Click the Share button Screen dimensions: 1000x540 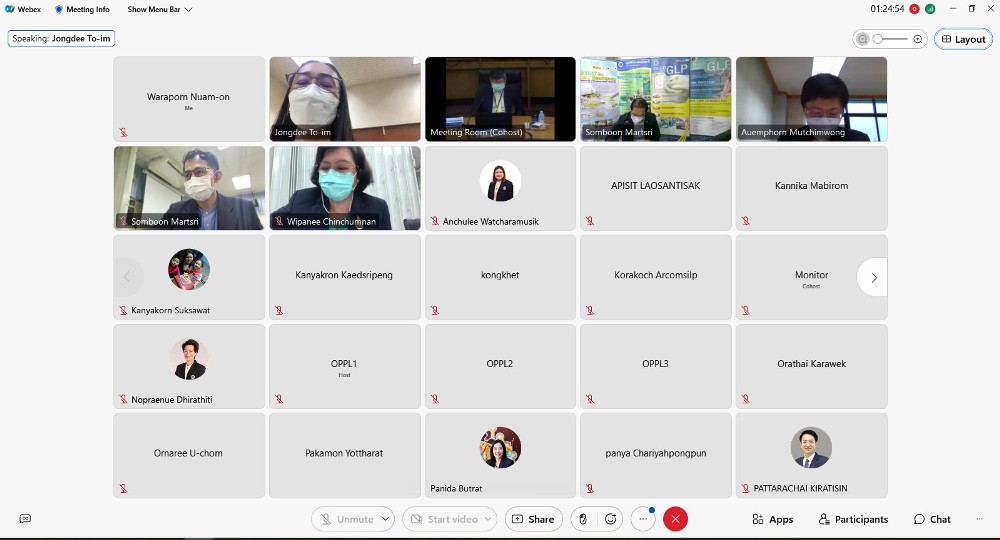tap(533, 519)
